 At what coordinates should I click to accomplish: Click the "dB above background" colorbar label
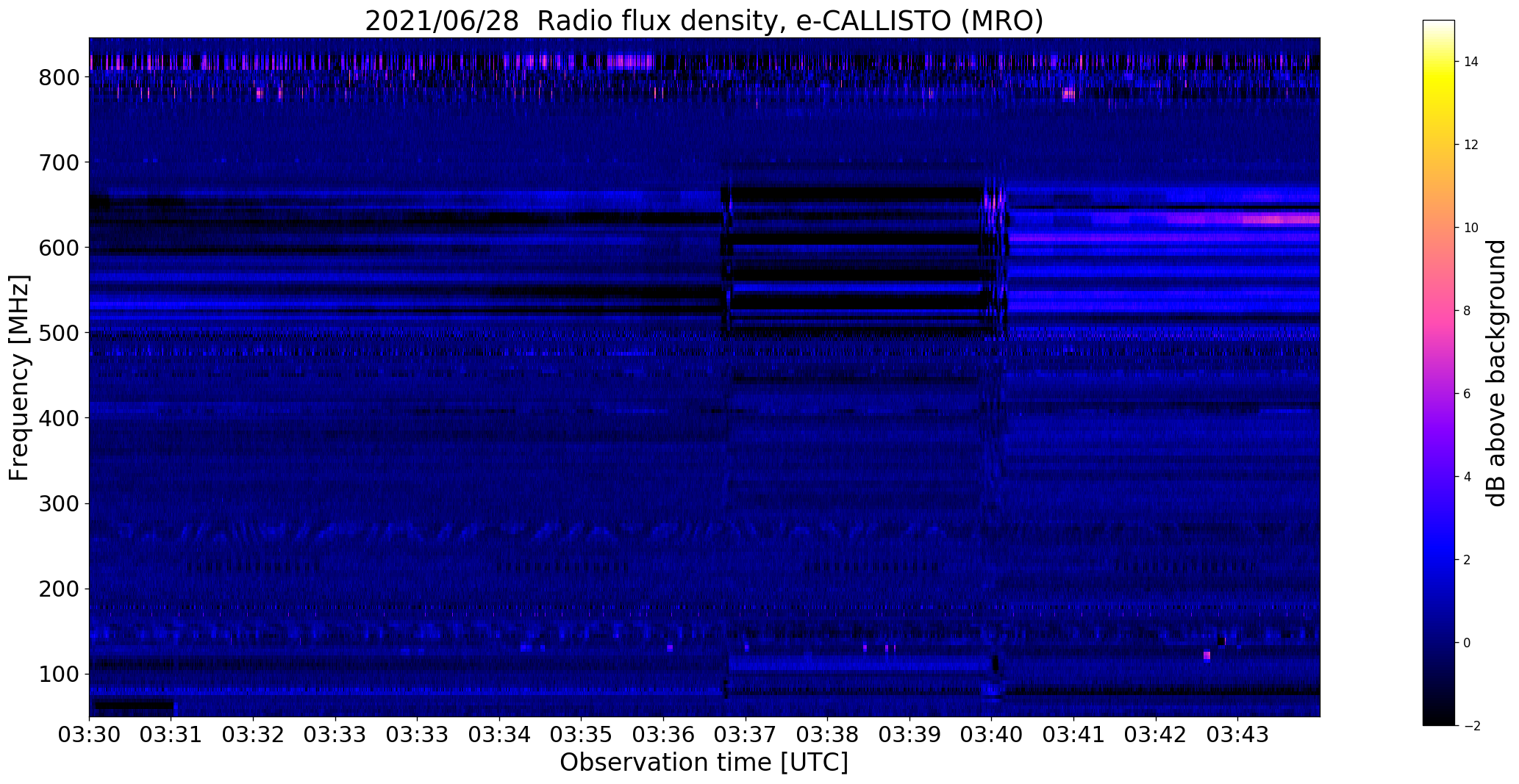pyautogui.click(x=1496, y=373)
